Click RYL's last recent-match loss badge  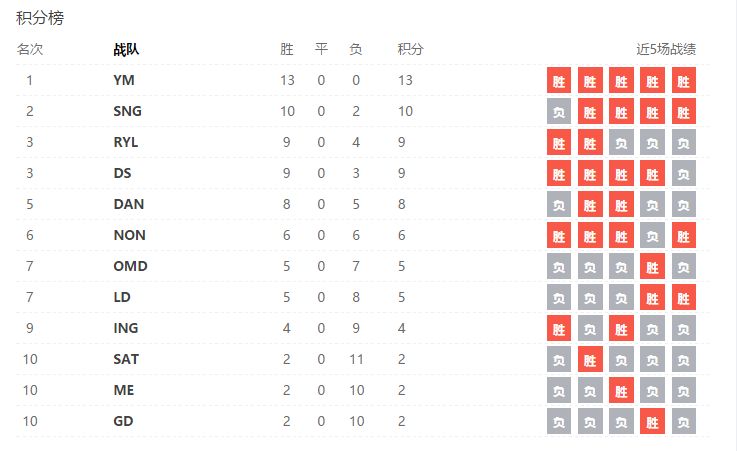click(684, 143)
